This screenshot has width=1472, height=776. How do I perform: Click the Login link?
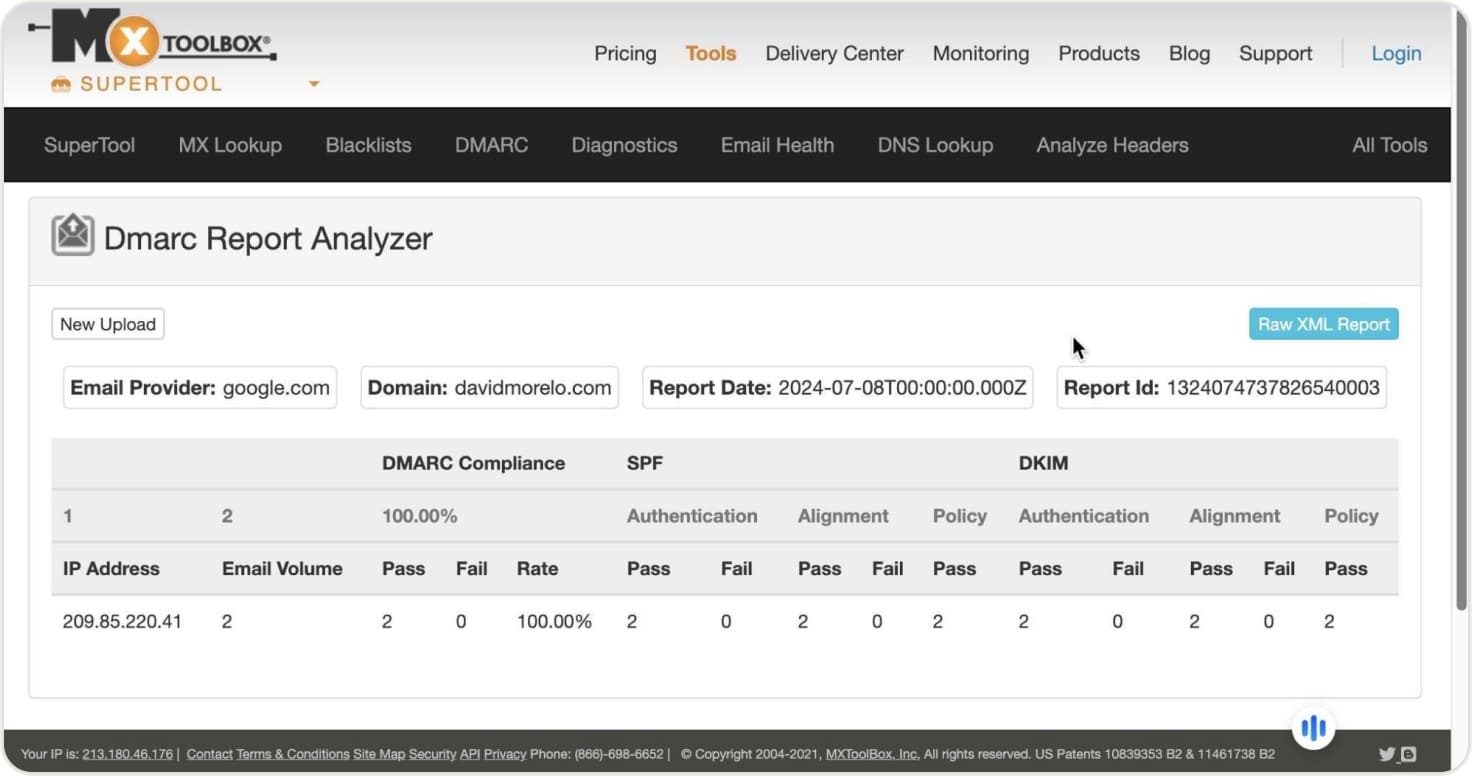coord(1396,54)
